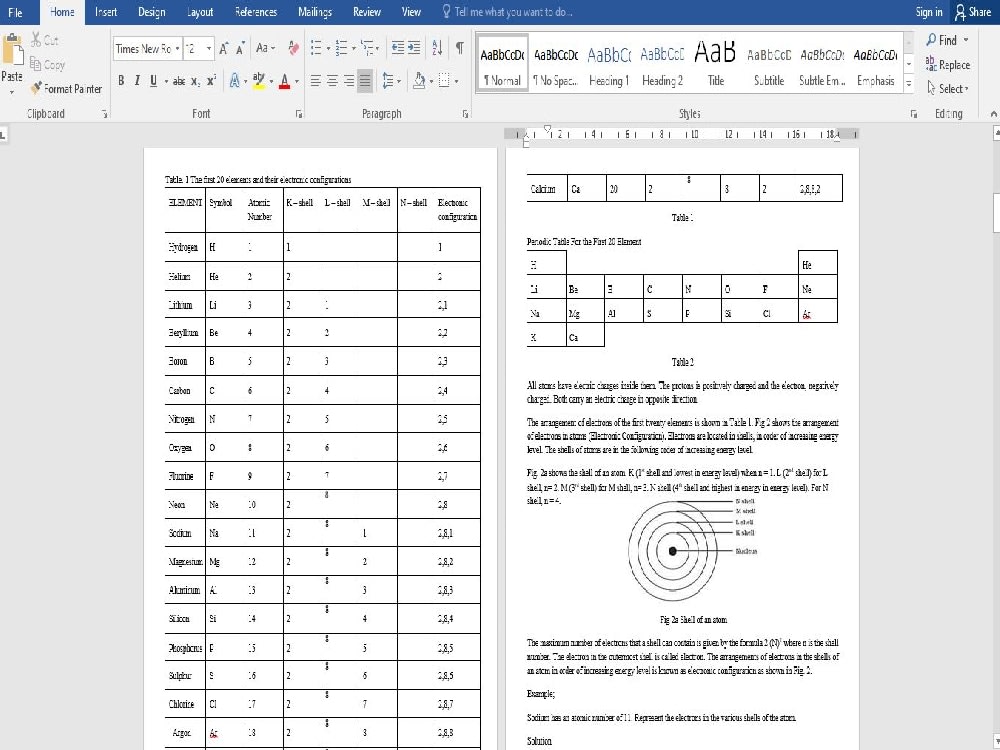Activate the Format Painter
1000x750 pixels.
click(66, 88)
